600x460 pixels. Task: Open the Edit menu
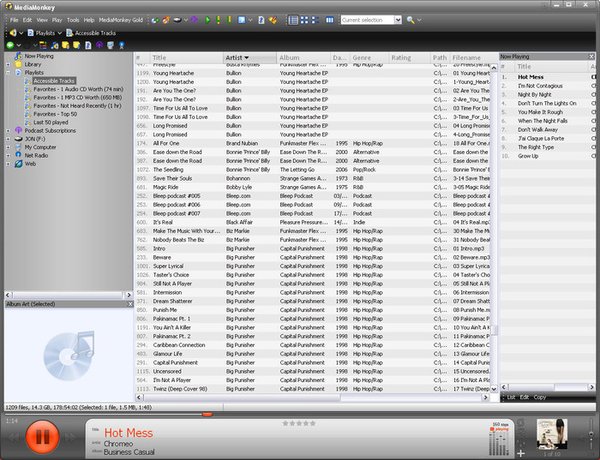point(27,20)
